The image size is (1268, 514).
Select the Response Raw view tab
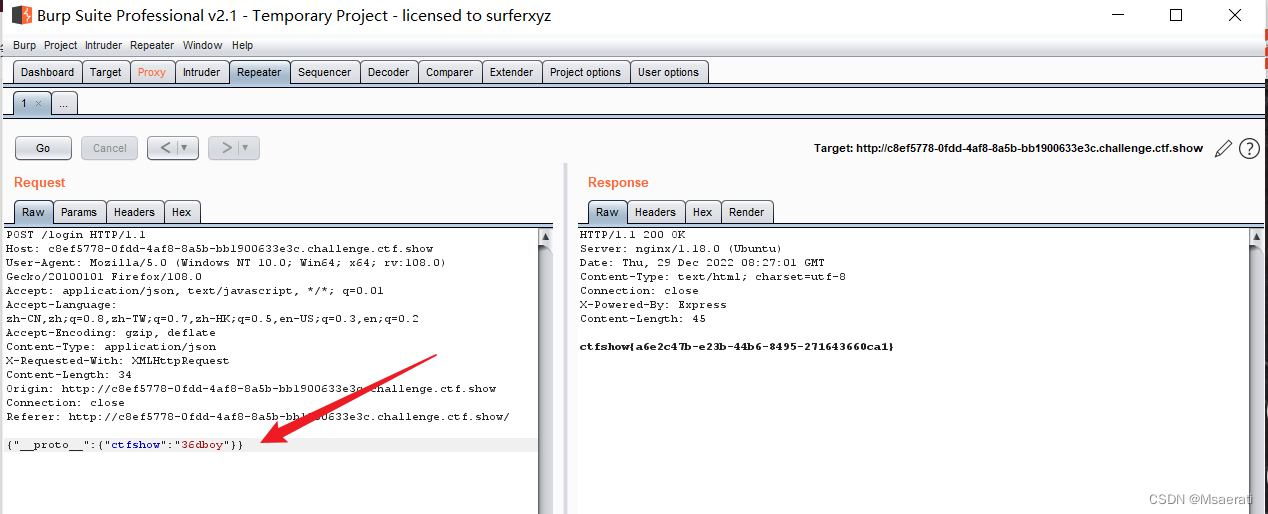pyautogui.click(x=607, y=212)
